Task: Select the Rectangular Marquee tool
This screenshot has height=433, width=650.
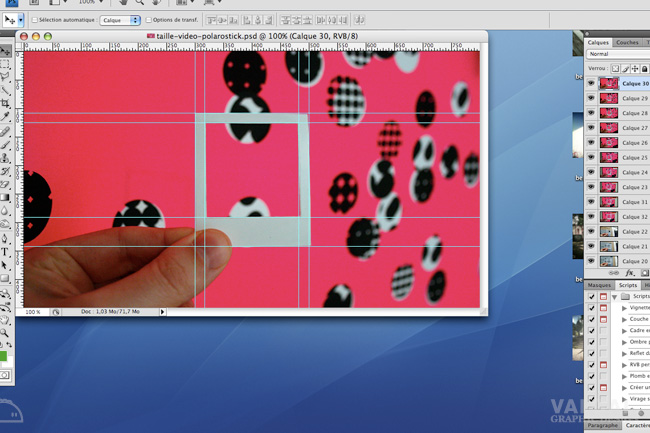Action: click(x=5, y=65)
